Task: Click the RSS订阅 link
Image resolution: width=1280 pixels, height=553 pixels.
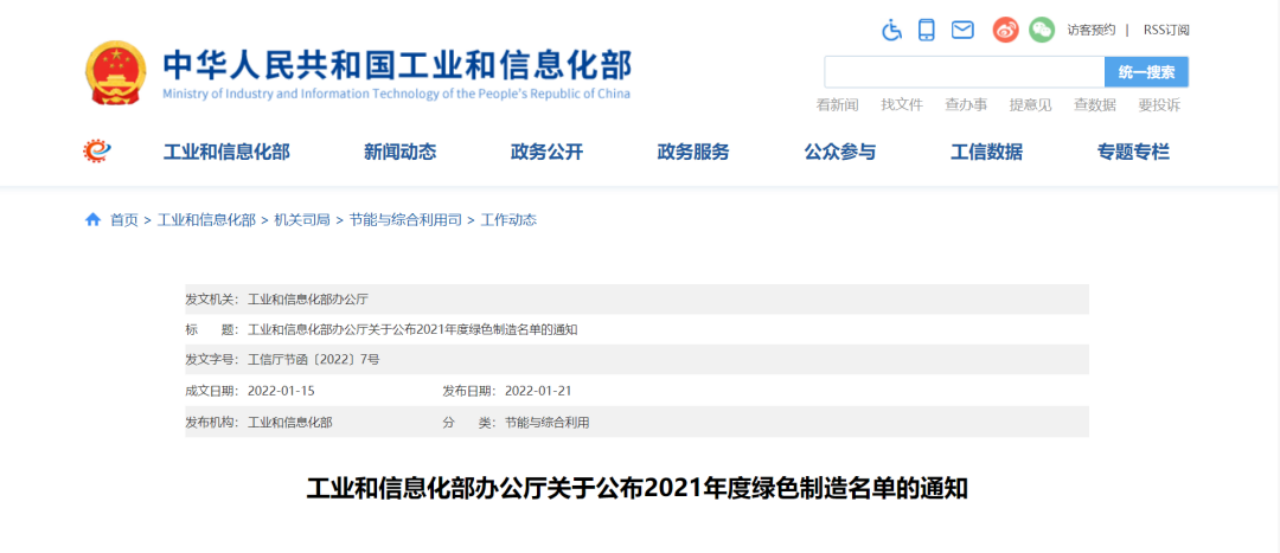Action: [x=1166, y=30]
